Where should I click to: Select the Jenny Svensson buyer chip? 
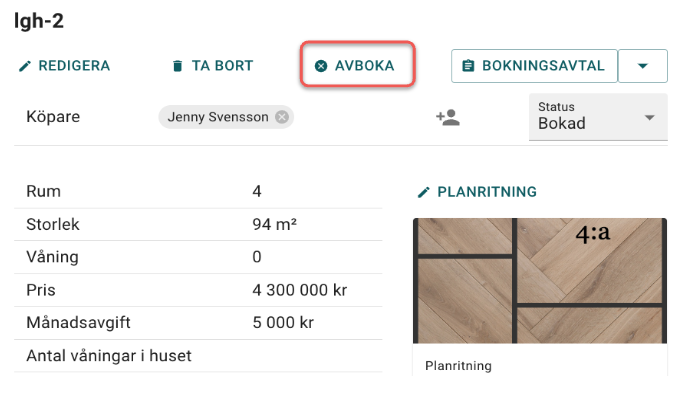point(218,117)
